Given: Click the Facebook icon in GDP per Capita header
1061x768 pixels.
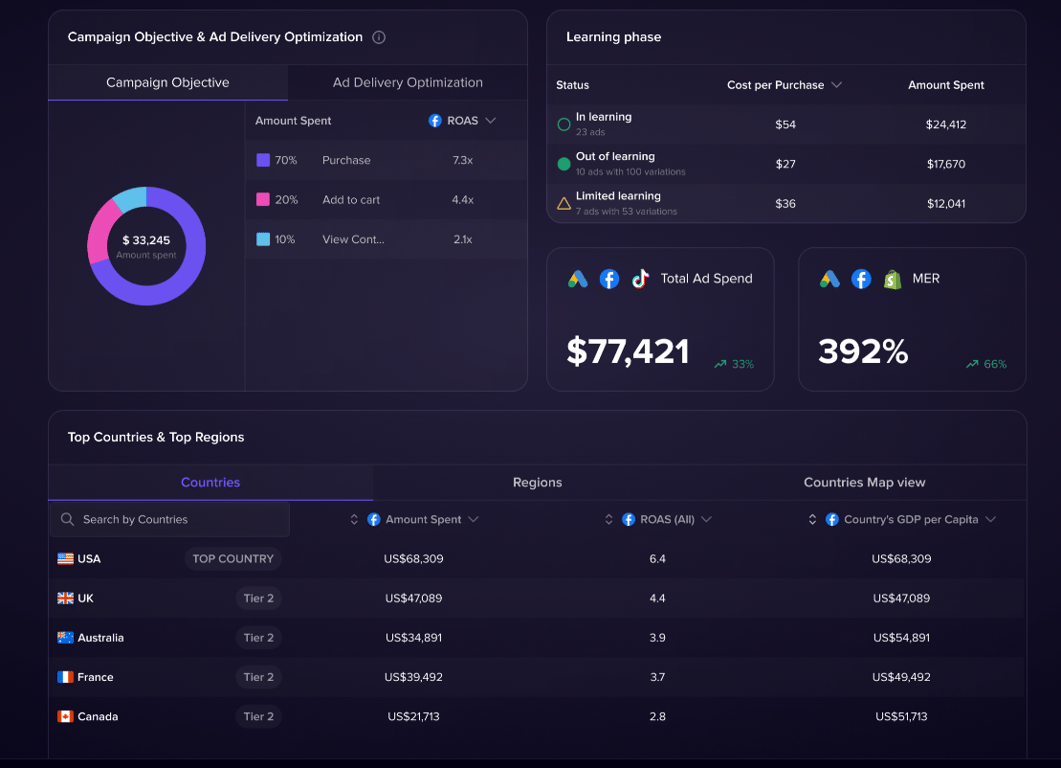Looking at the screenshot, I should tap(832, 519).
